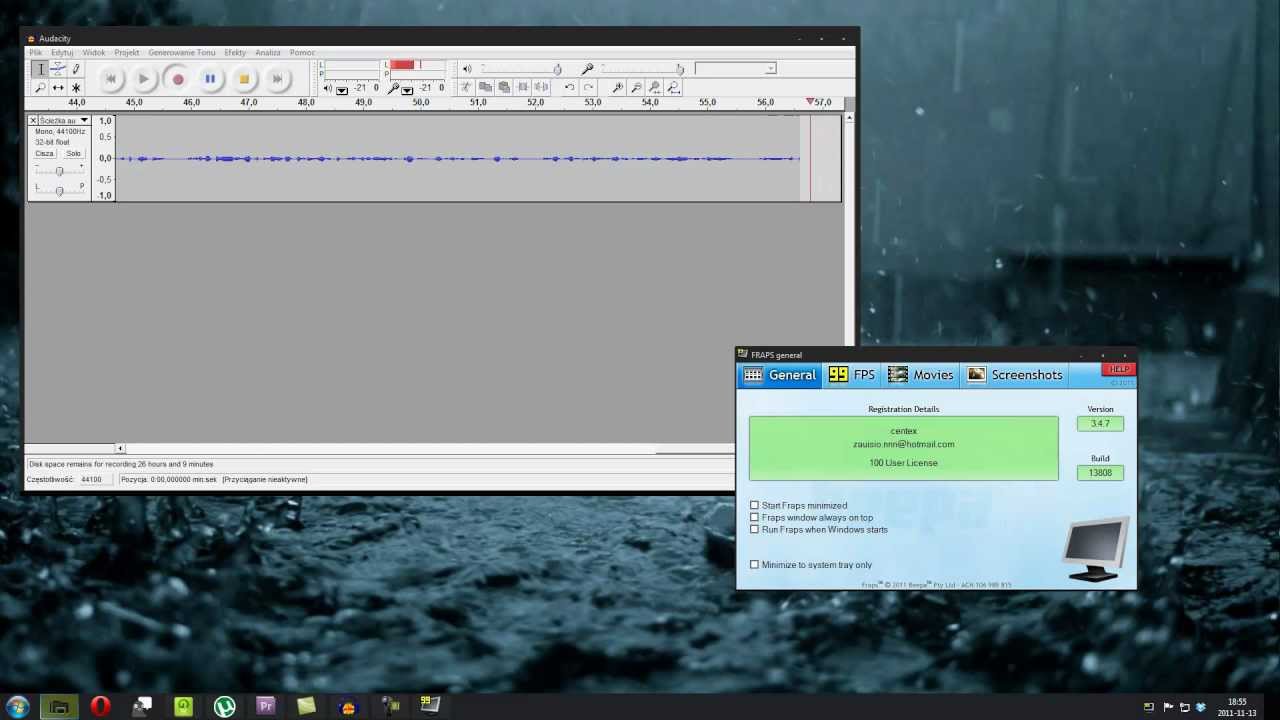Stop with the yellow Stop button

244,79
